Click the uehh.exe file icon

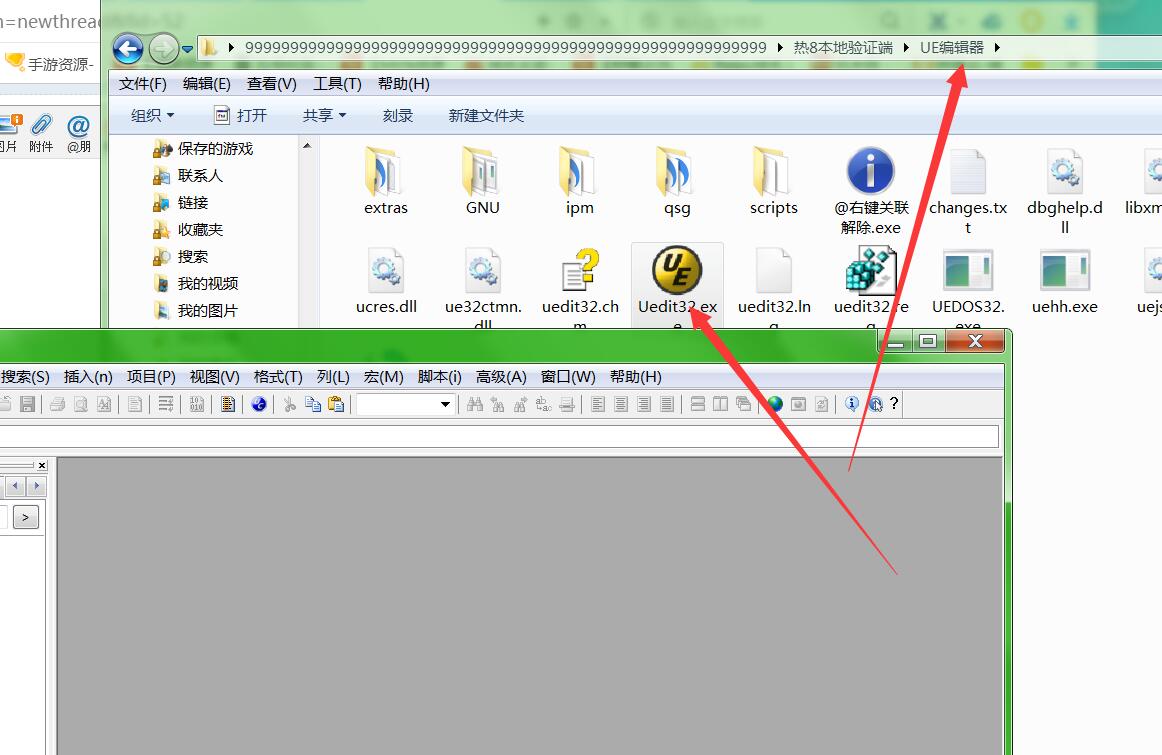pyautogui.click(x=1064, y=272)
